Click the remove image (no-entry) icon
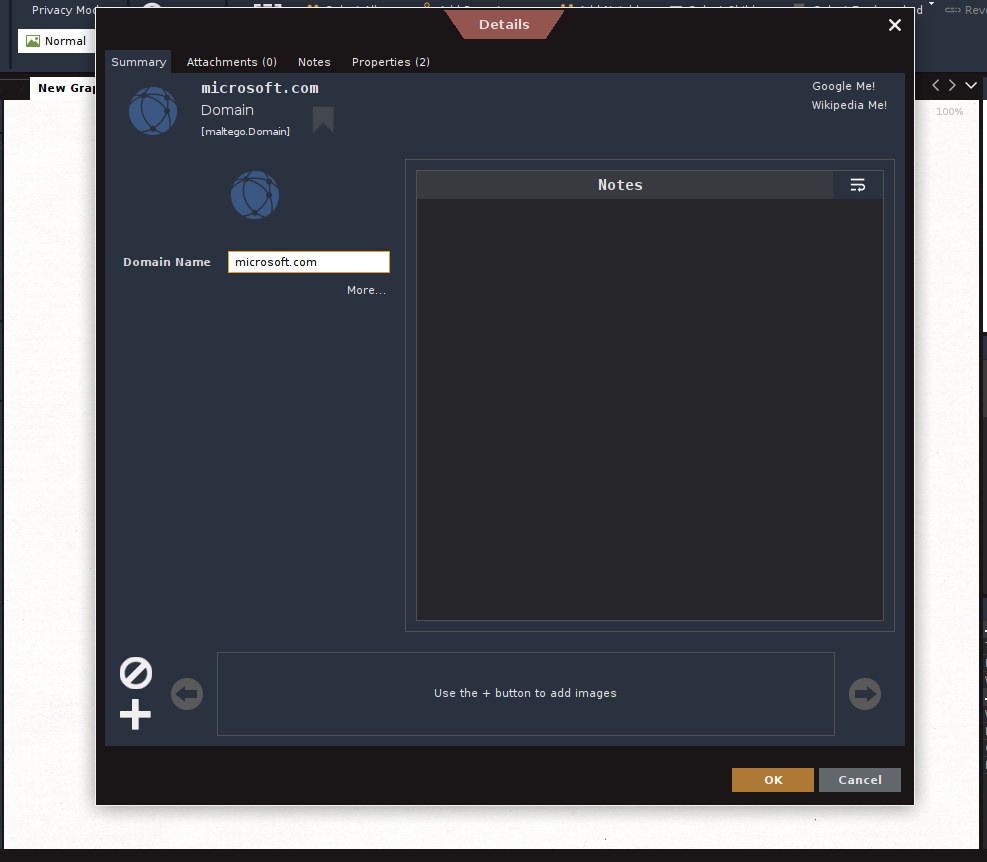This screenshot has width=987, height=862. click(x=136, y=673)
